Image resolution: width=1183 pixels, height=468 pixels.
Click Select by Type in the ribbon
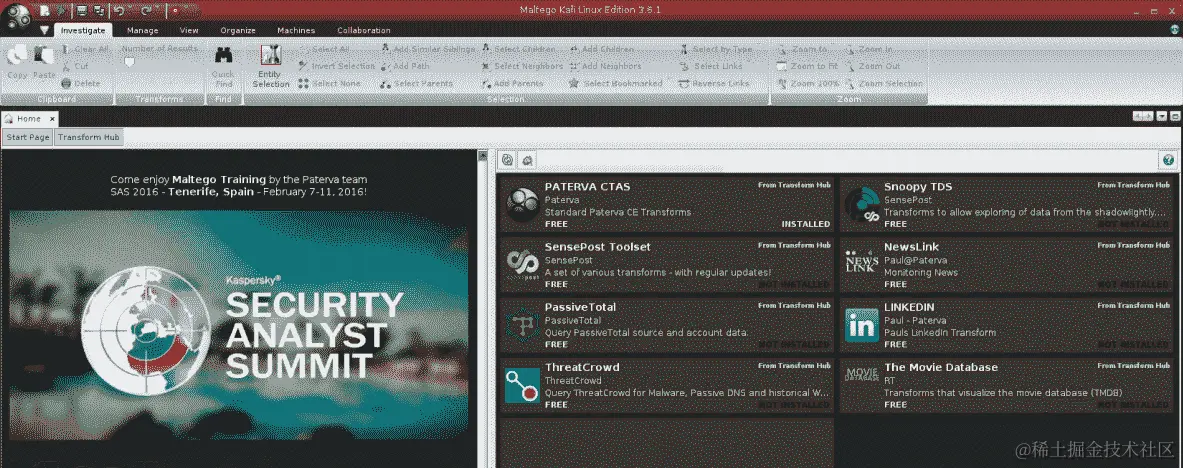pyautogui.click(x=715, y=49)
